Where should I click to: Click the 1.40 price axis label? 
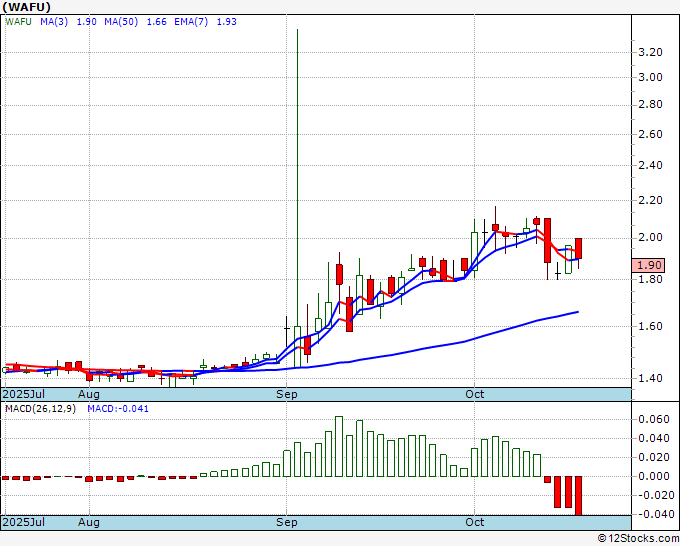point(651,378)
